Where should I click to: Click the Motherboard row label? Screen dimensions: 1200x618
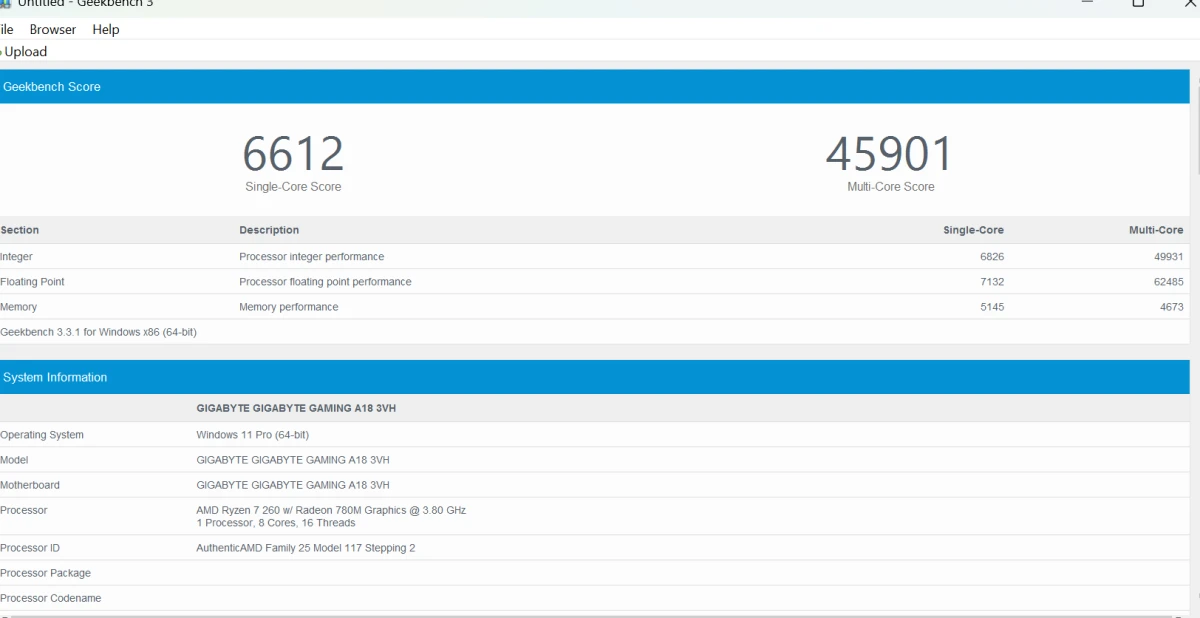[x=30, y=485]
